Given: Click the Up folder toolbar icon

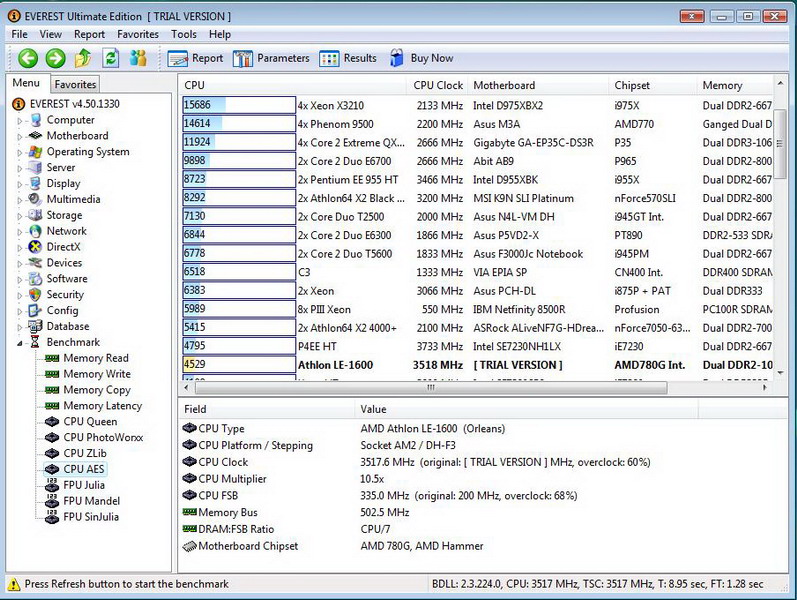Looking at the screenshot, I should tap(84, 59).
